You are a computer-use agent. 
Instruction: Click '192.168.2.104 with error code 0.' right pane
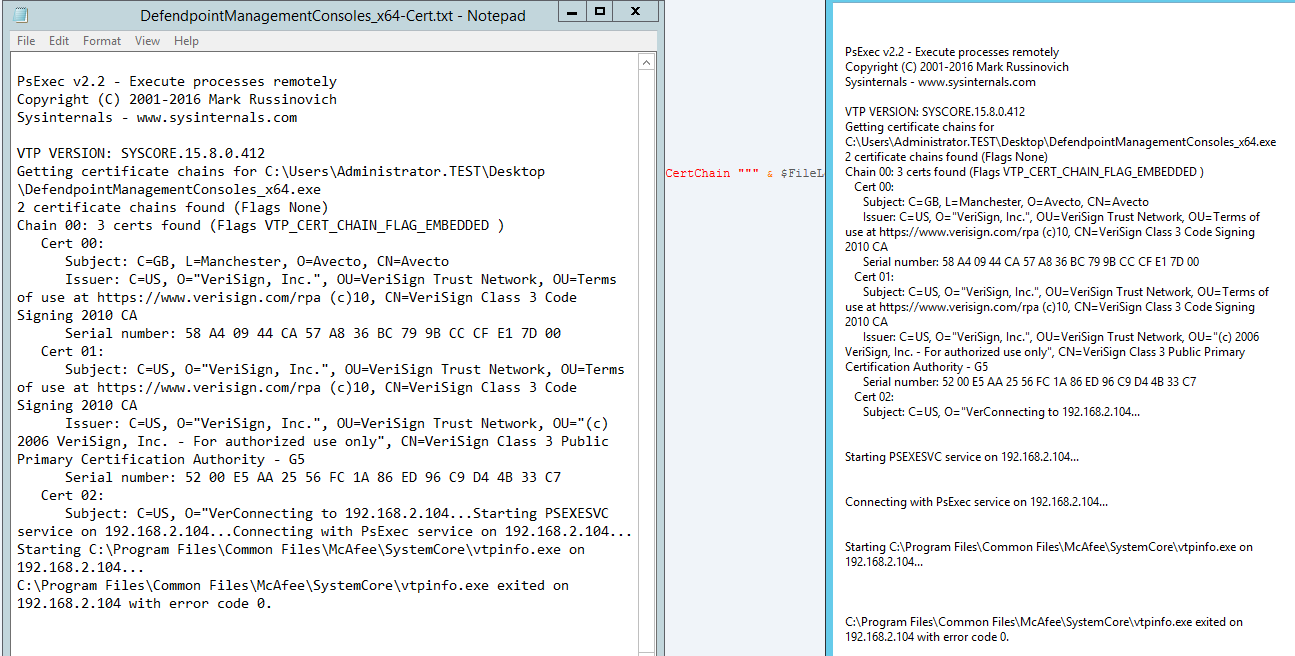click(x=927, y=637)
